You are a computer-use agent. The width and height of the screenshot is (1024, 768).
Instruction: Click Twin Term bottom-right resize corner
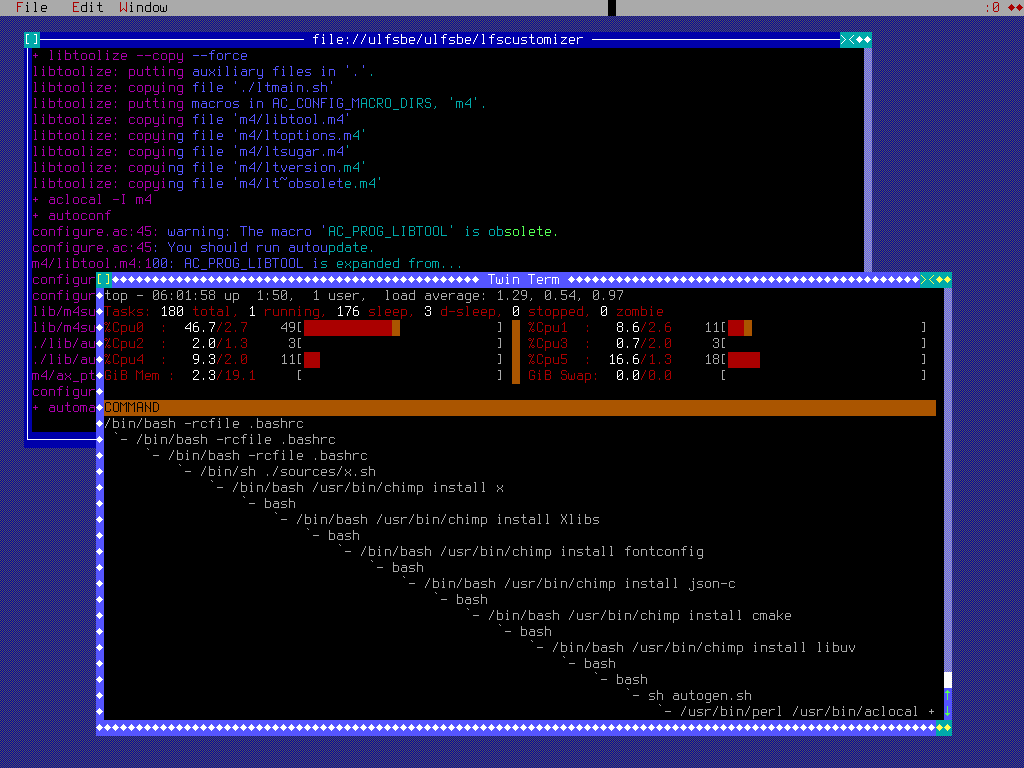pyautogui.click(x=944, y=727)
